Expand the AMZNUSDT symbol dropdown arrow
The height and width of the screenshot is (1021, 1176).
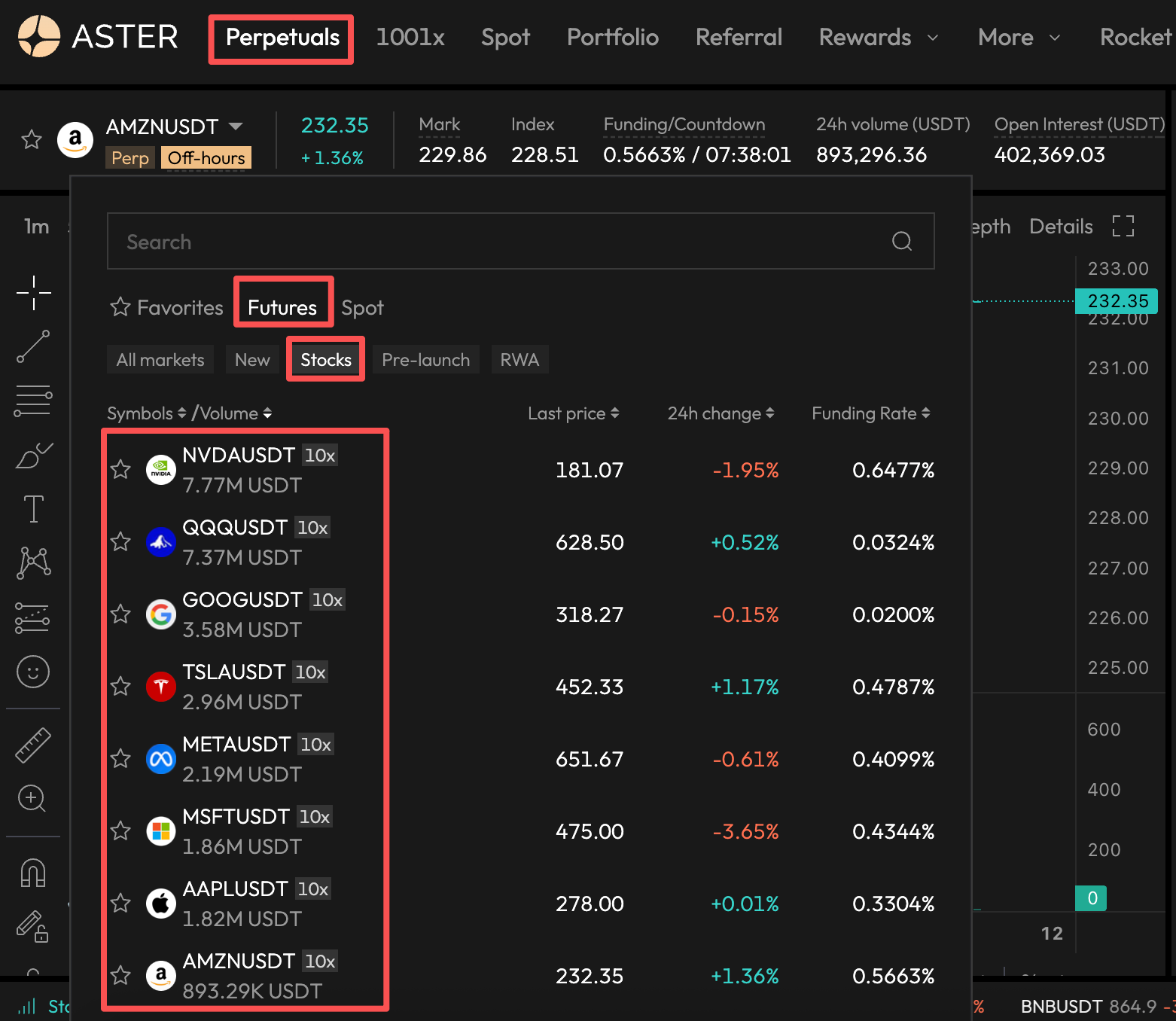(236, 126)
